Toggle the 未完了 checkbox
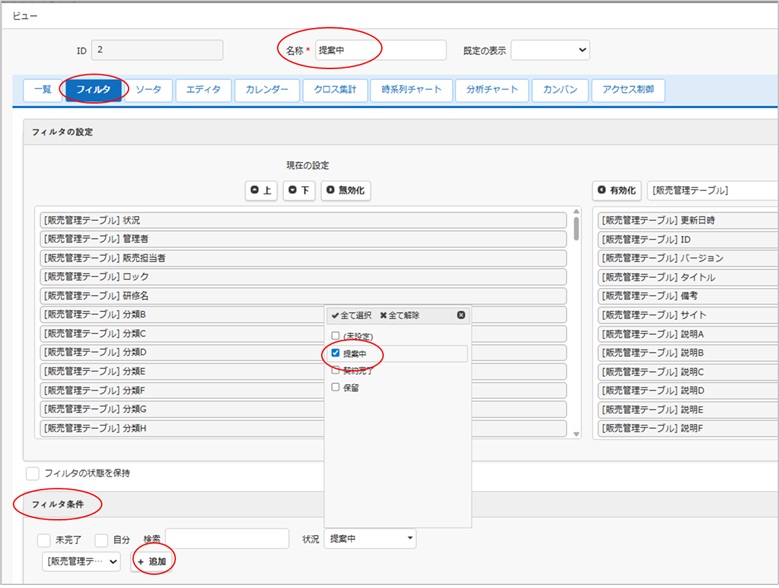This screenshot has height=588, width=779. point(44,540)
